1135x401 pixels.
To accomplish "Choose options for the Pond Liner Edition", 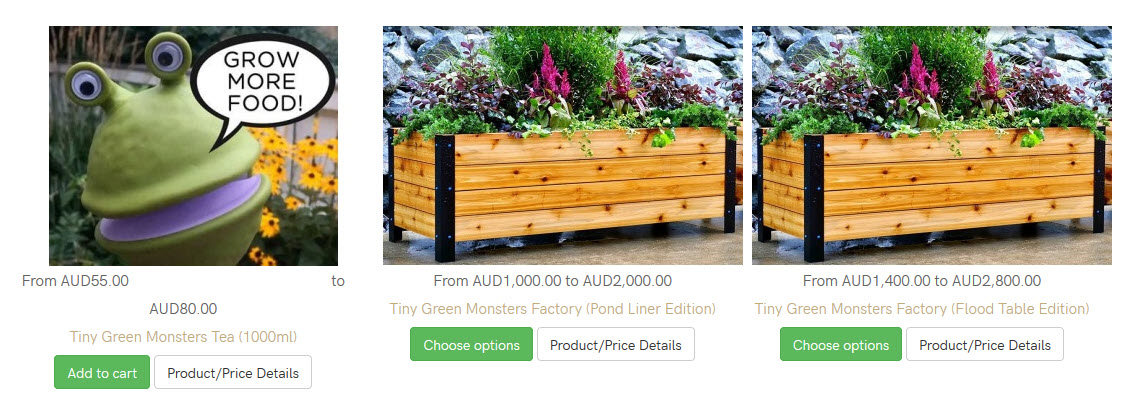I will coord(471,344).
